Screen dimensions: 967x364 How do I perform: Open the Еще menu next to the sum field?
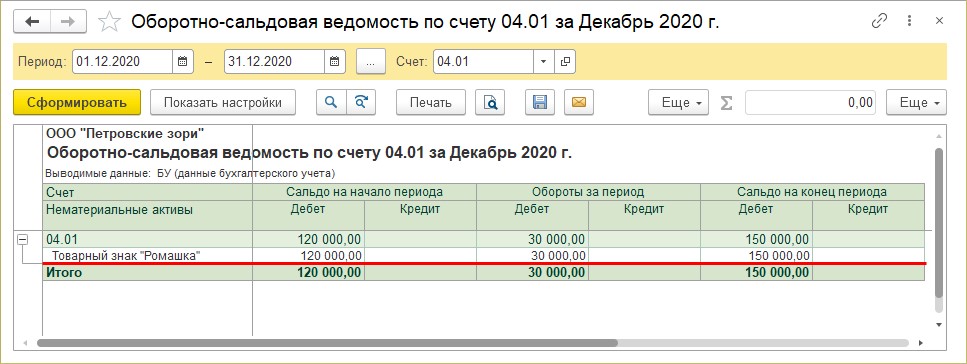tap(916, 102)
